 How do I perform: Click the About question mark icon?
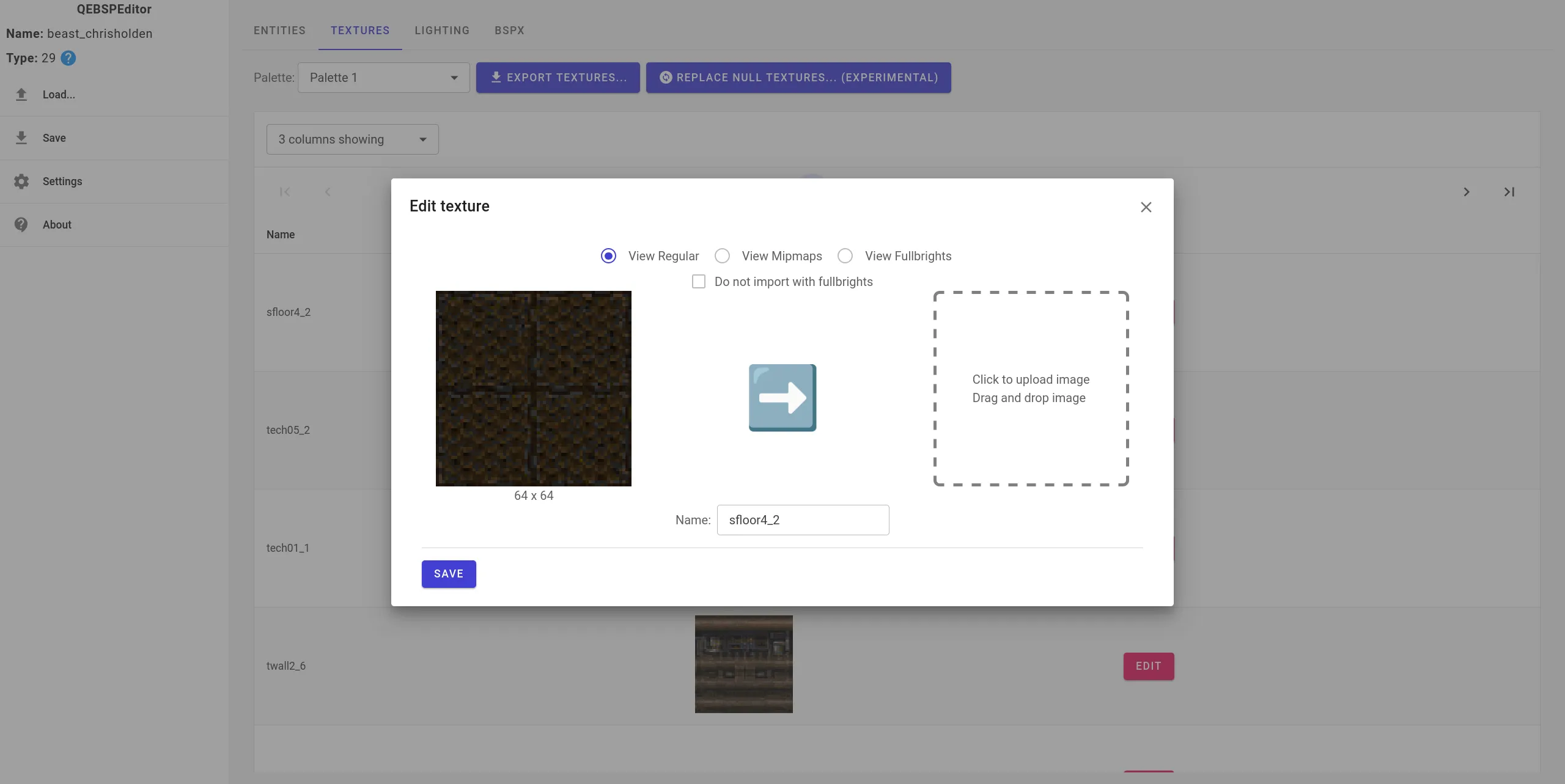point(21,224)
